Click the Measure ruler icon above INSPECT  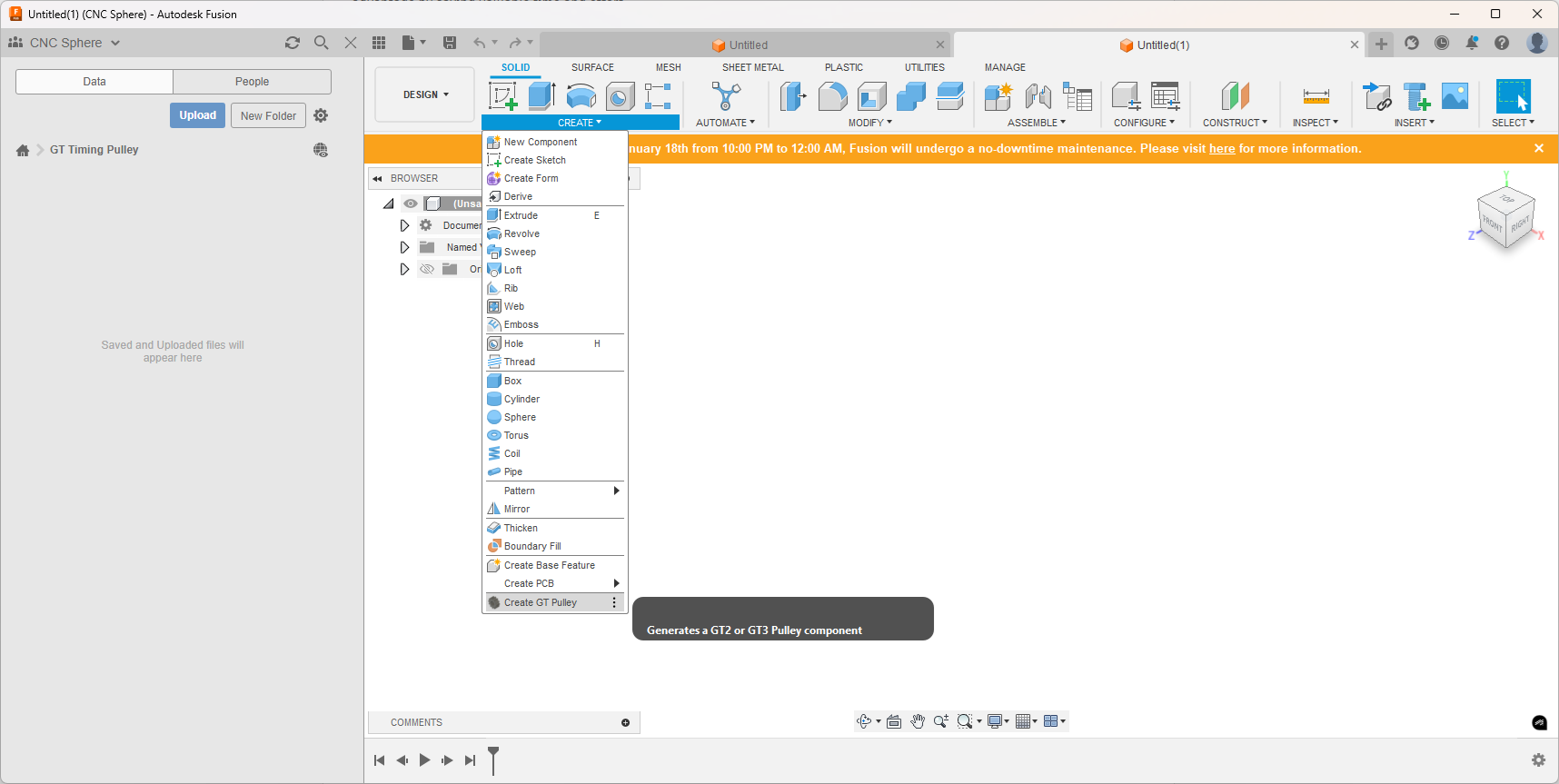1316,96
